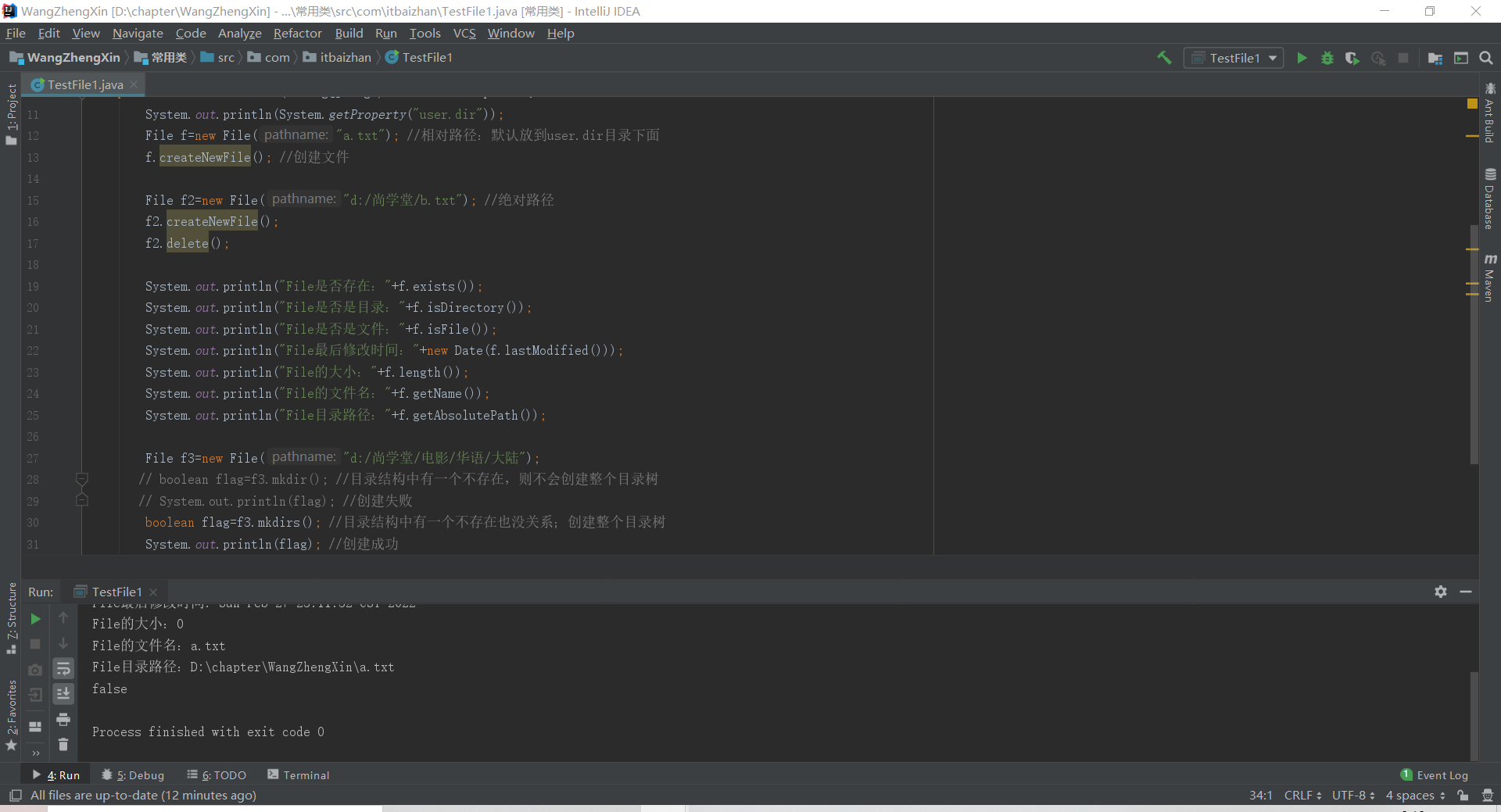This screenshot has width=1501, height=812.
Task: Toggle the Project tool window
Action: (11, 114)
